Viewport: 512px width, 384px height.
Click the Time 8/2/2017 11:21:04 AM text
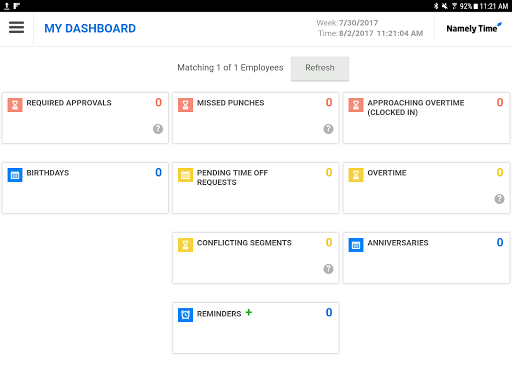(370, 33)
